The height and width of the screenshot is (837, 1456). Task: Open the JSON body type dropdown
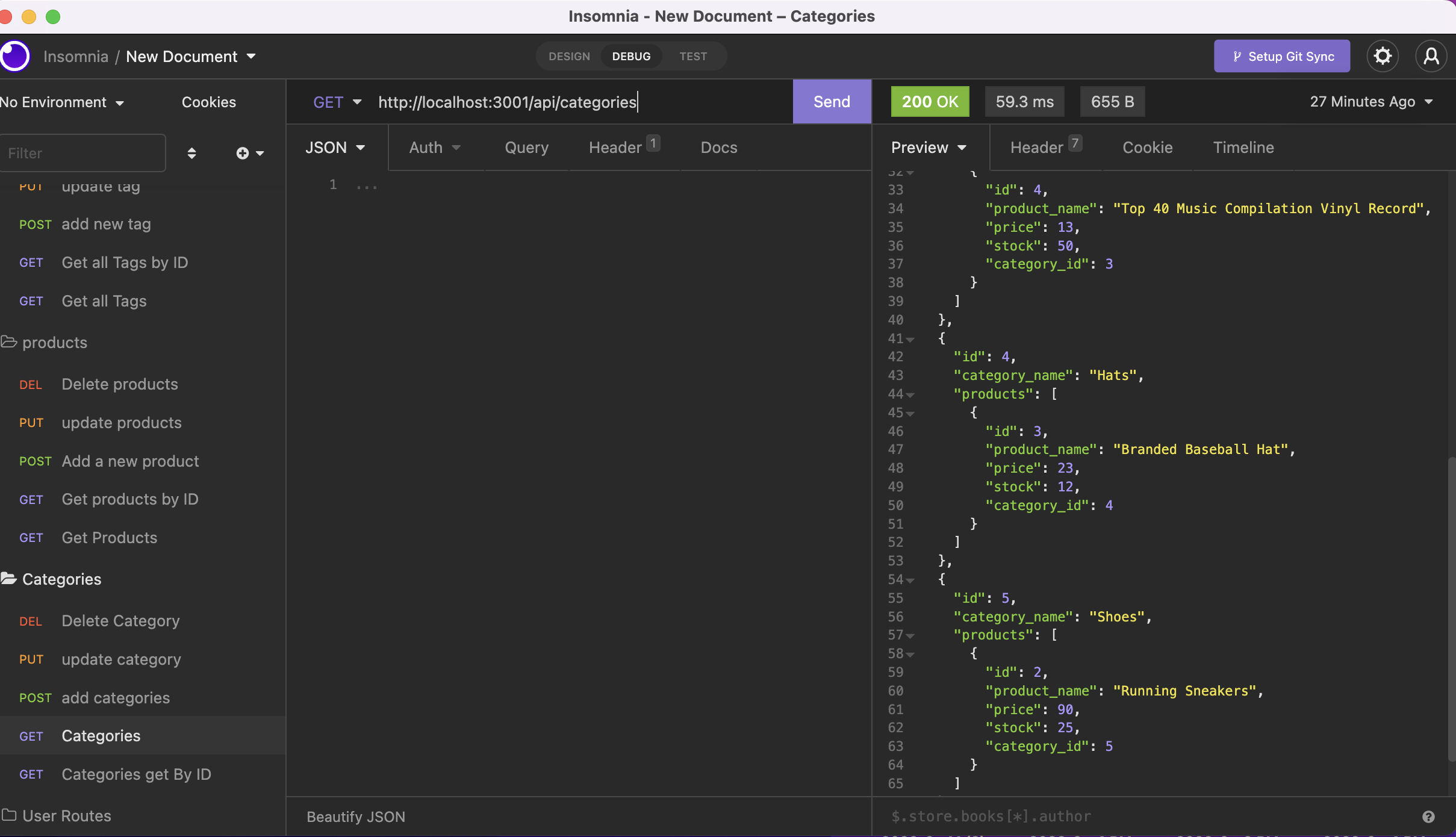point(335,148)
